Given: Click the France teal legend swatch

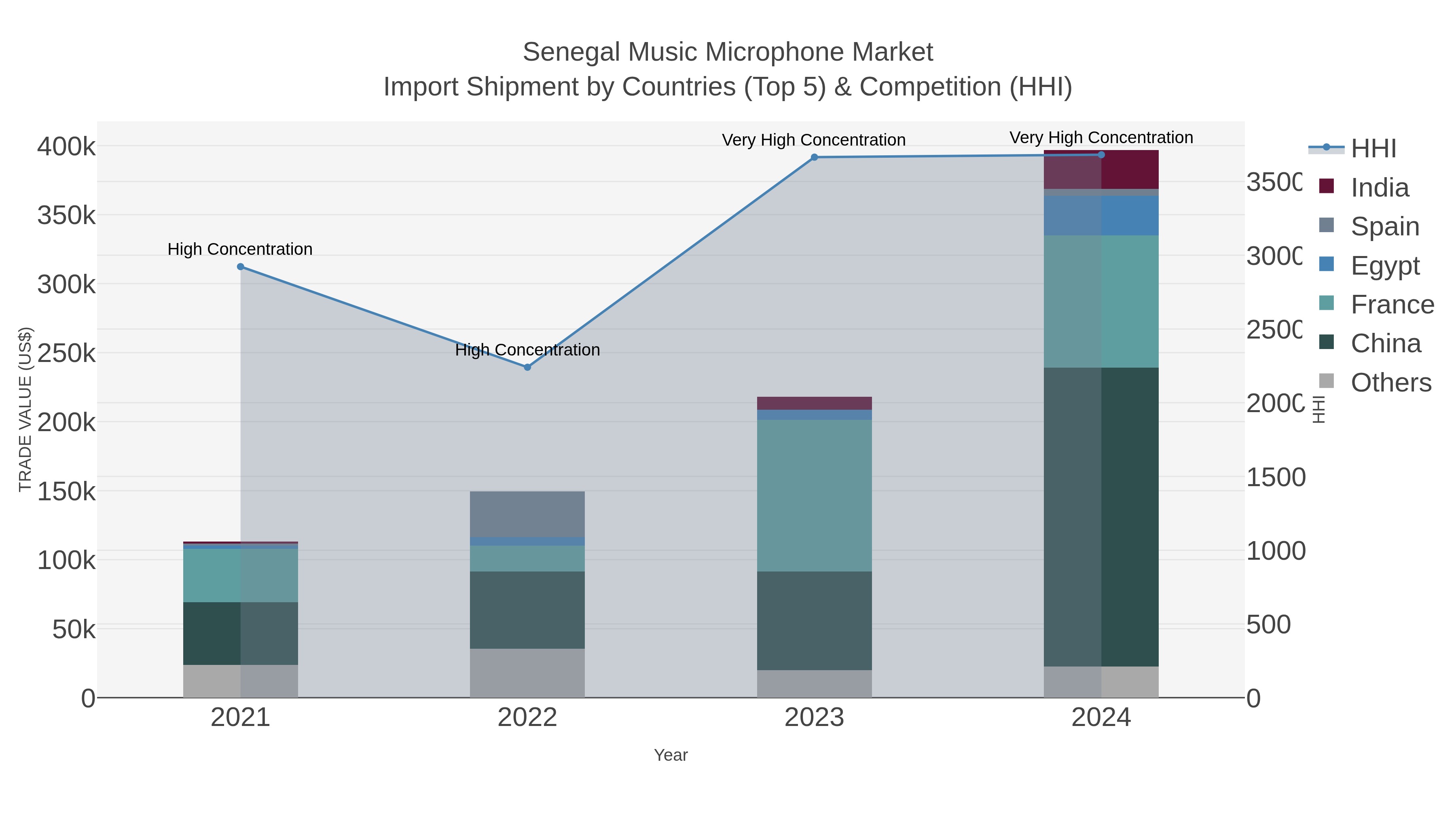Looking at the screenshot, I should tap(1326, 303).
